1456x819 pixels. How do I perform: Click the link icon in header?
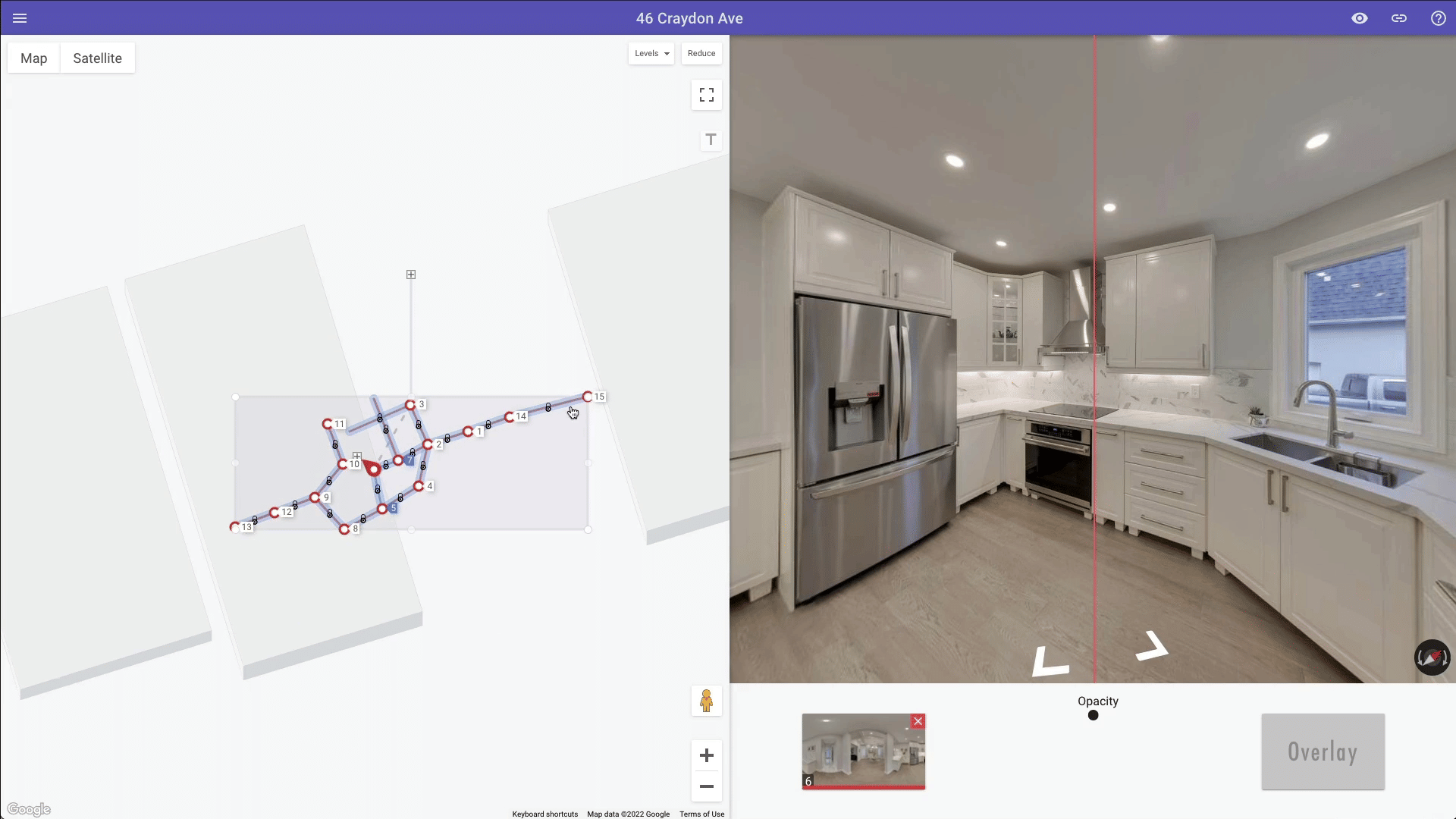1399,18
